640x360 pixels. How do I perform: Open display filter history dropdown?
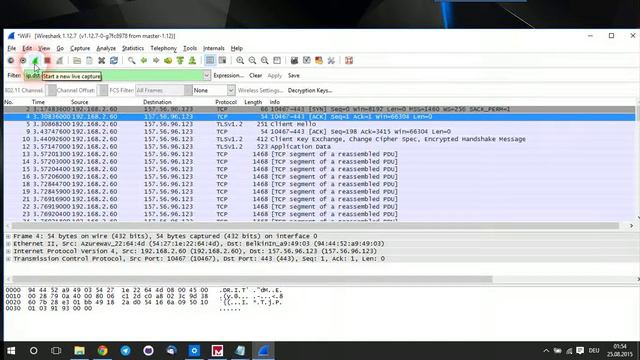[x=207, y=76]
